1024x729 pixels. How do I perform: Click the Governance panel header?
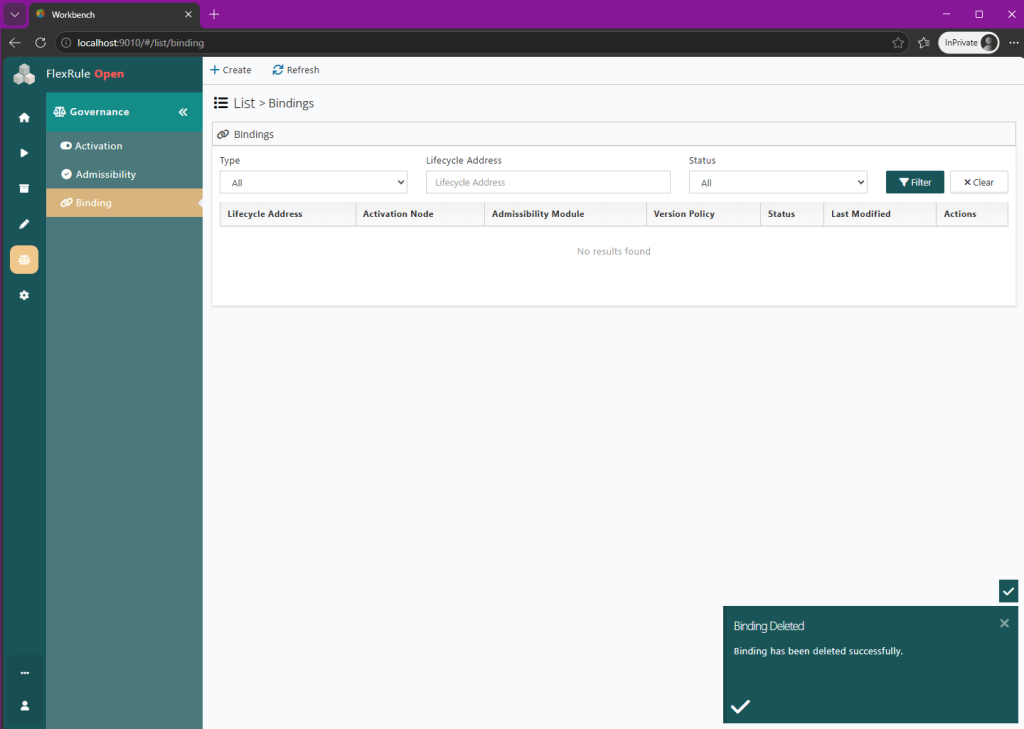tap(124, 112)
